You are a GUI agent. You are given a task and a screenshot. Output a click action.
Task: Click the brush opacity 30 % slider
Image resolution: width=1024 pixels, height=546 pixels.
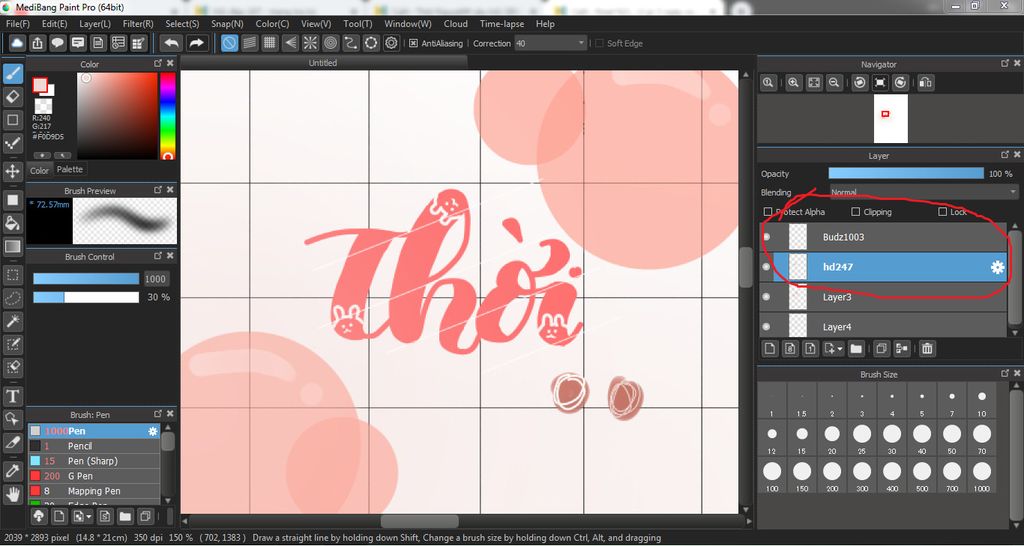(86, 297)
